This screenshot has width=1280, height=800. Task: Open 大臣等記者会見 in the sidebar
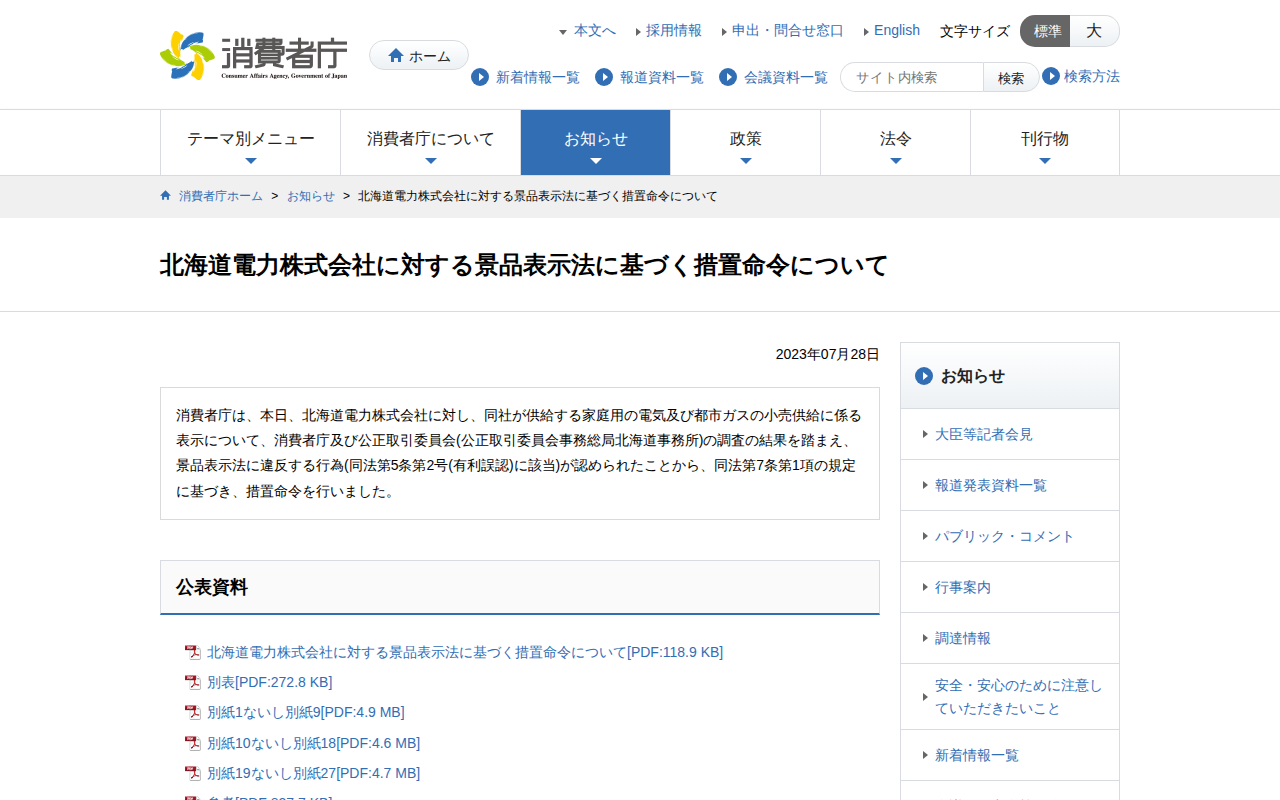(983, 434)
